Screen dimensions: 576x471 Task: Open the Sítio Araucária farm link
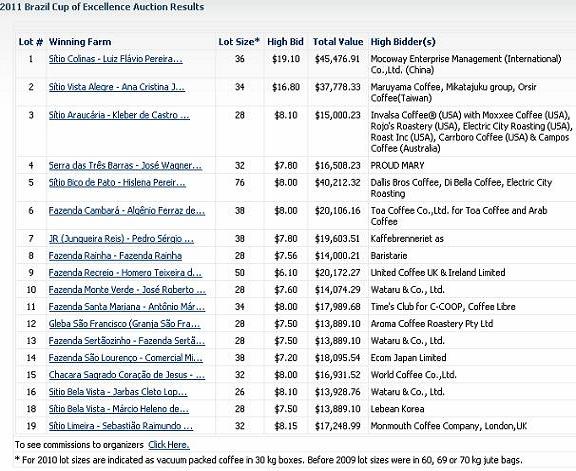(x=119, y=115)
